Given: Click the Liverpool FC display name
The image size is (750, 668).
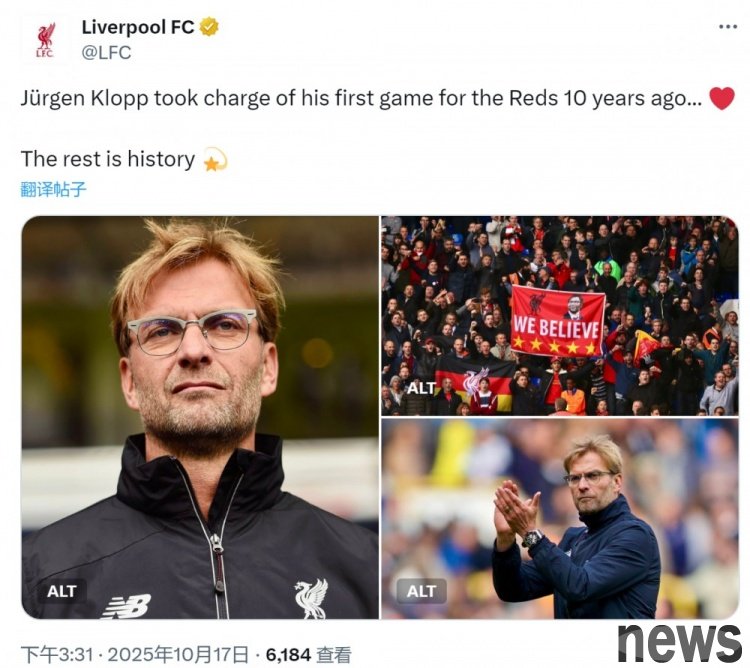Looking at the screenshot, I should coord(138,27).
